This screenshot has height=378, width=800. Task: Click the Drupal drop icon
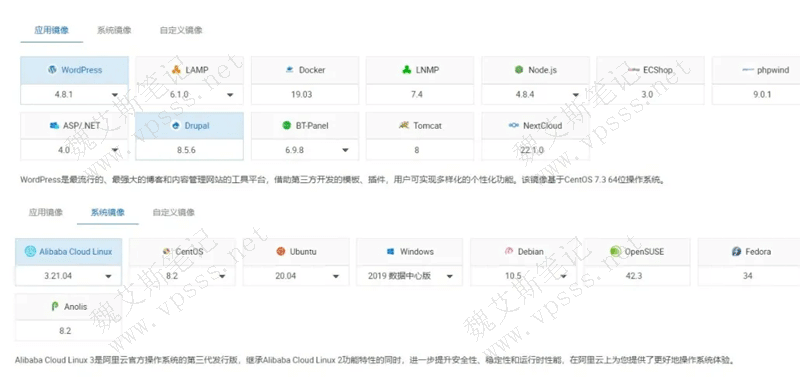click(x=177, y=125)
